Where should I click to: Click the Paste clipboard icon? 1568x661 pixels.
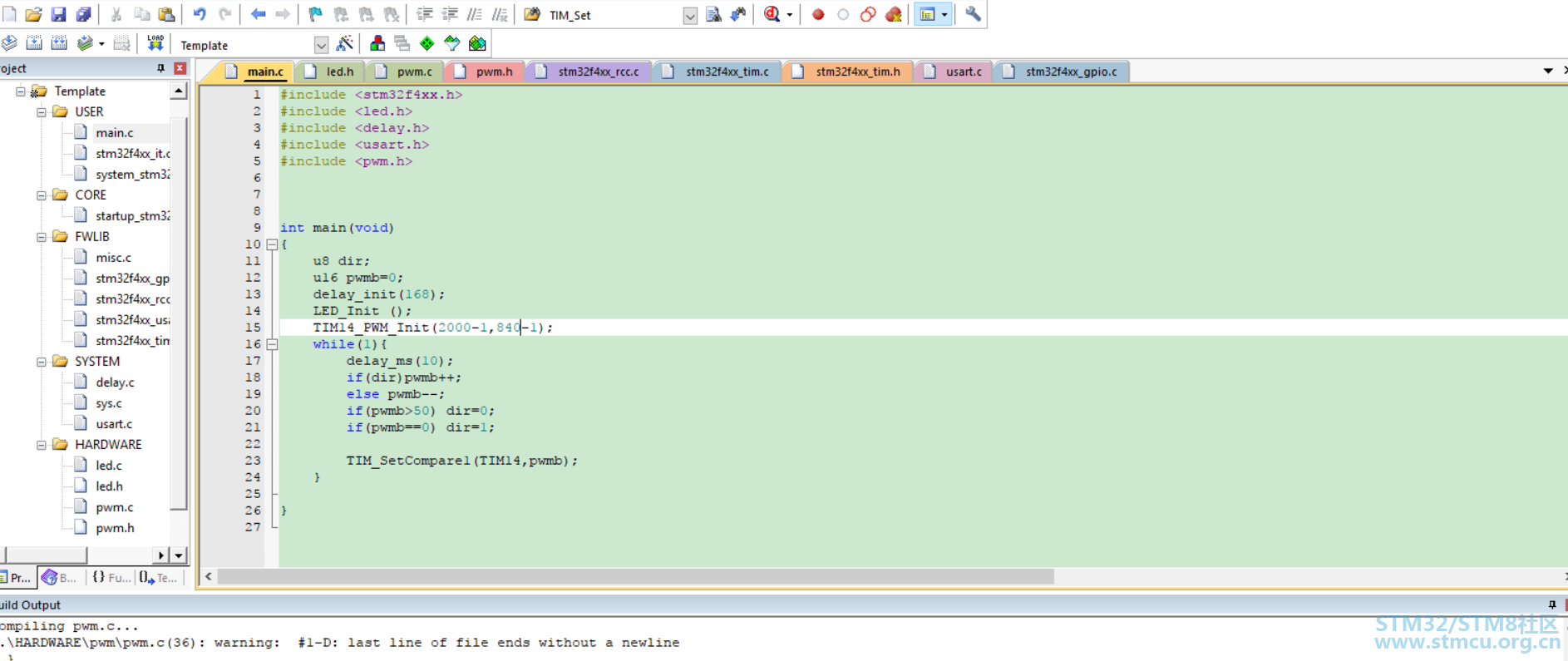(167, 14)
